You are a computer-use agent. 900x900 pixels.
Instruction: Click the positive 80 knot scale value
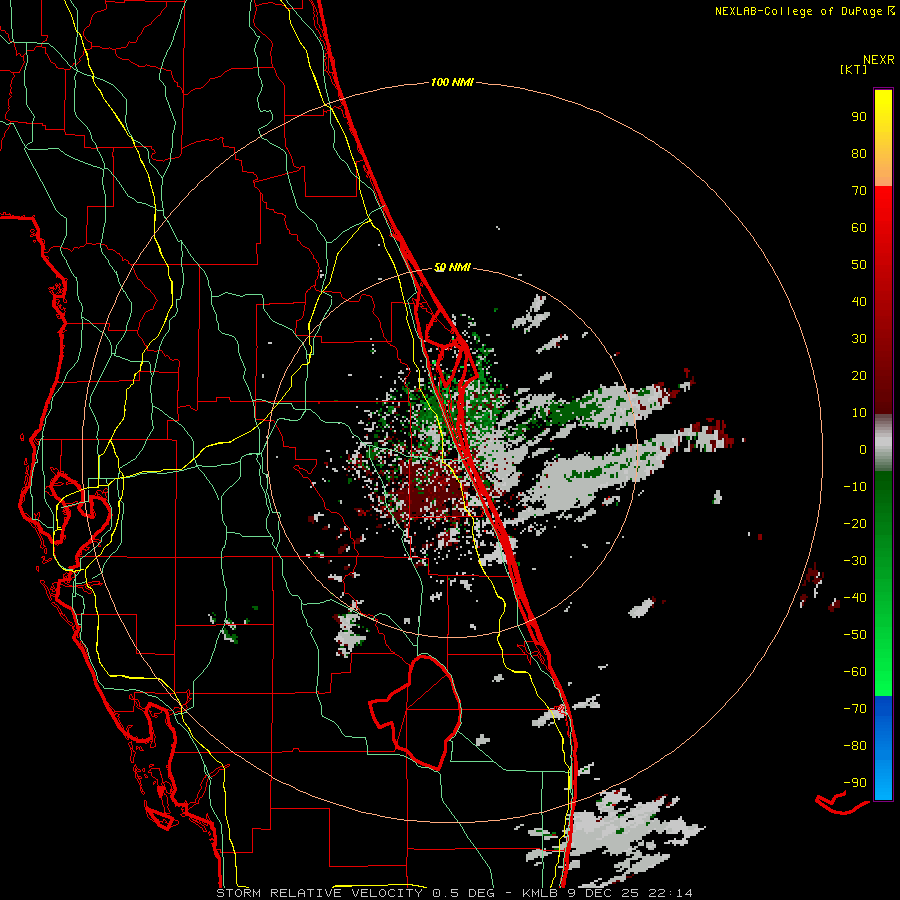click(859, 153)
